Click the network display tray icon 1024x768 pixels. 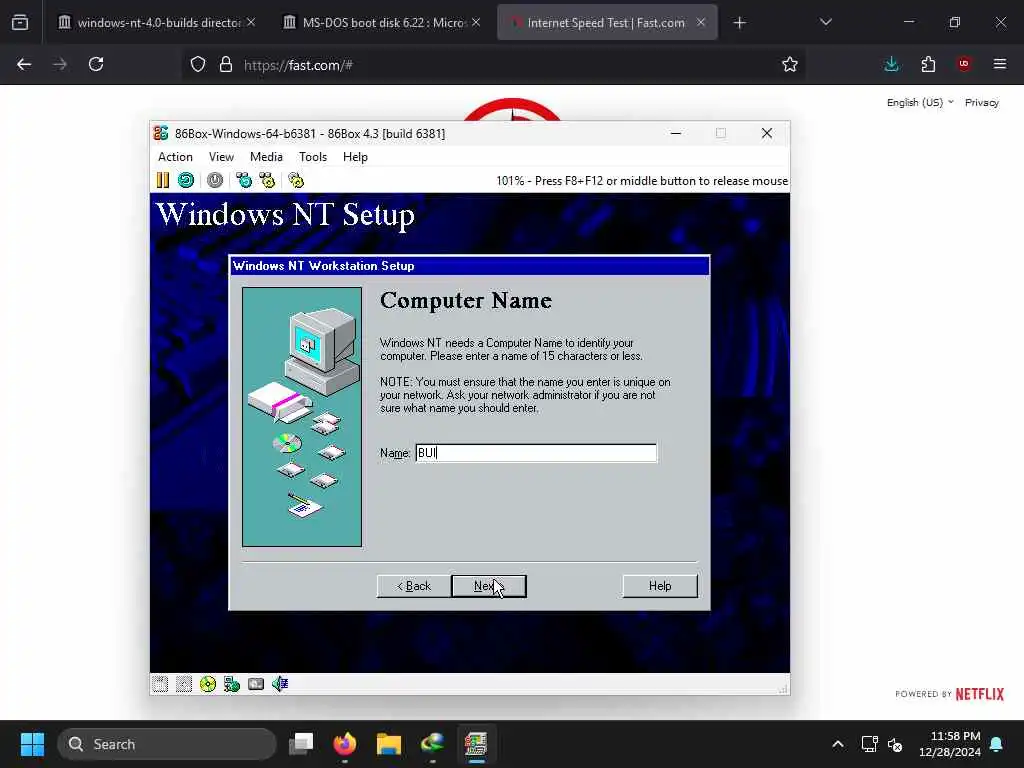click(869, 744)
